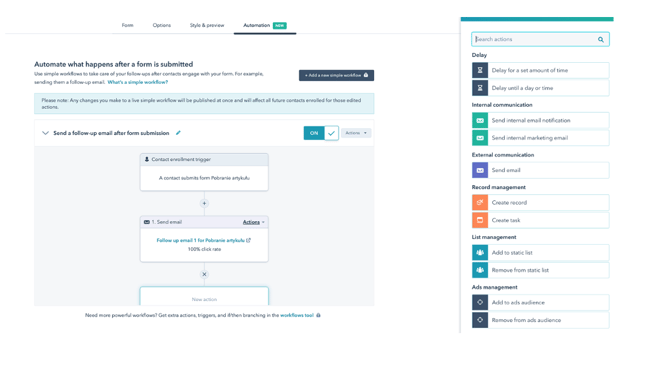This screenshot has width=668, height=377.
Task: Choose Add to static list action
Action: click(x=540, y=253)
